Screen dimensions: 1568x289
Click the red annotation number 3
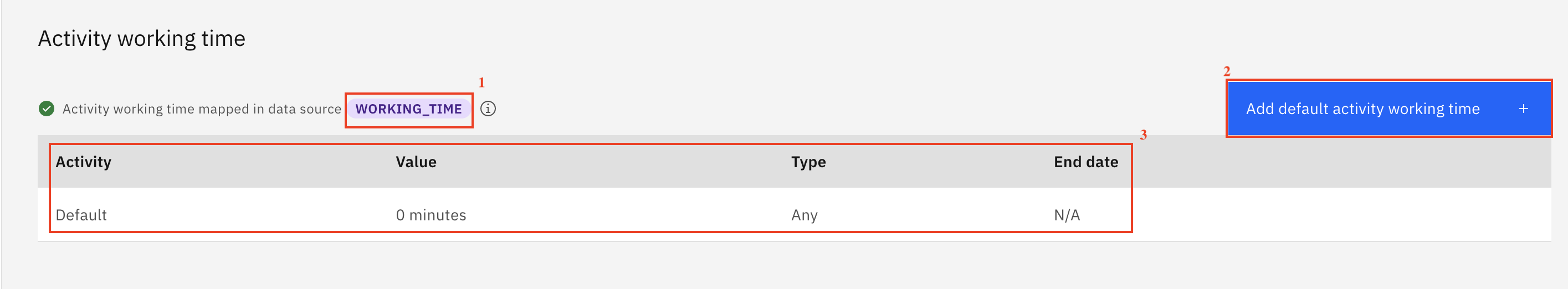(1143, 135)
